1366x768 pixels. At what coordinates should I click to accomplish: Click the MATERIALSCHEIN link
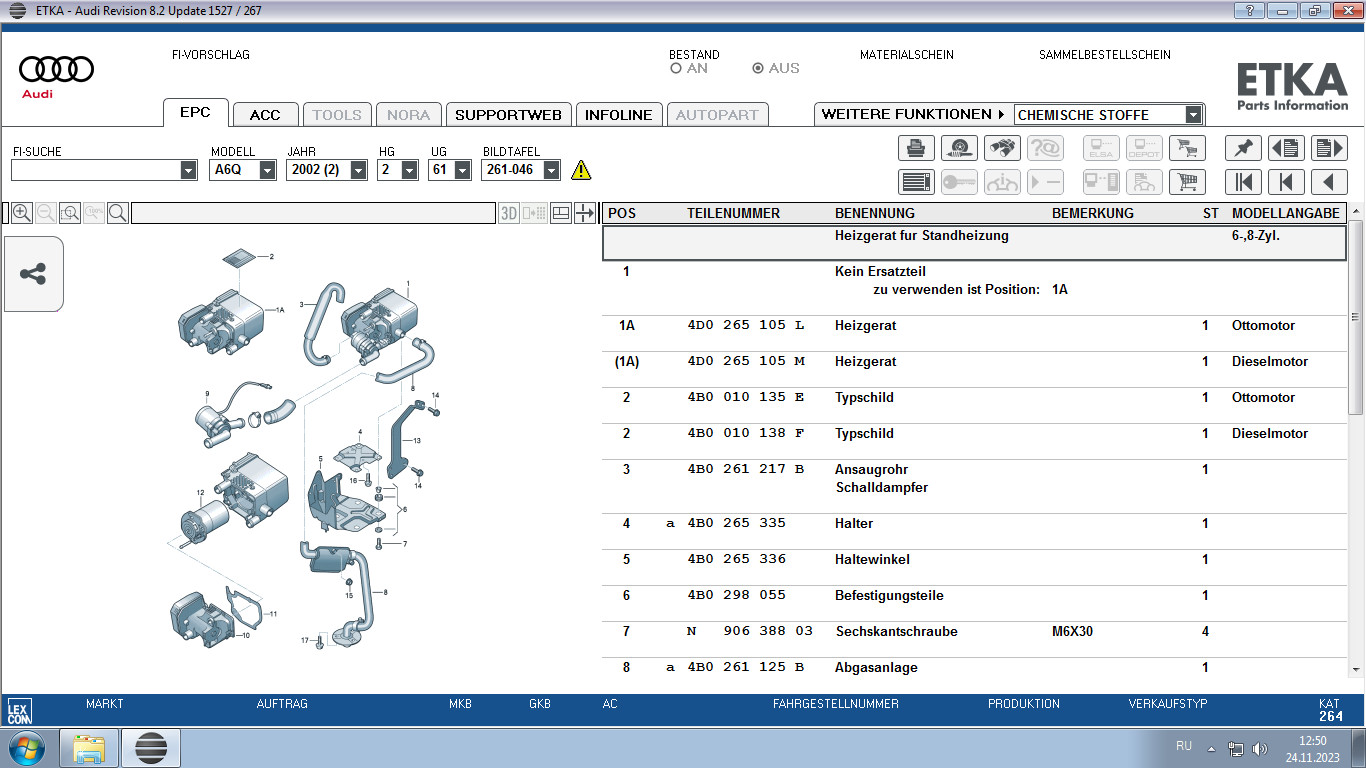(x=906, y=55)
